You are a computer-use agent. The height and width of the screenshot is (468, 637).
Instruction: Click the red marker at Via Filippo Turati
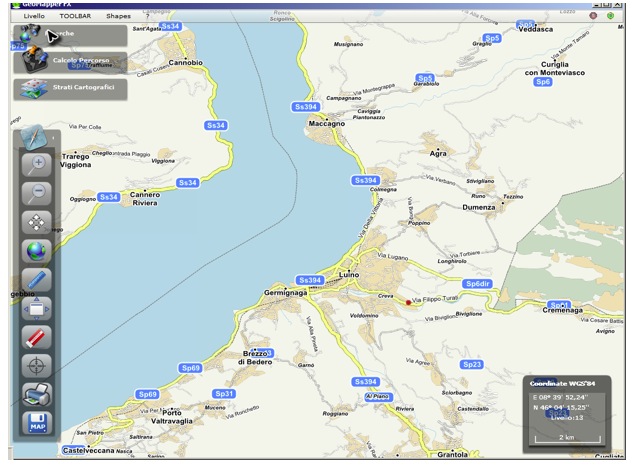pos(408,301)
